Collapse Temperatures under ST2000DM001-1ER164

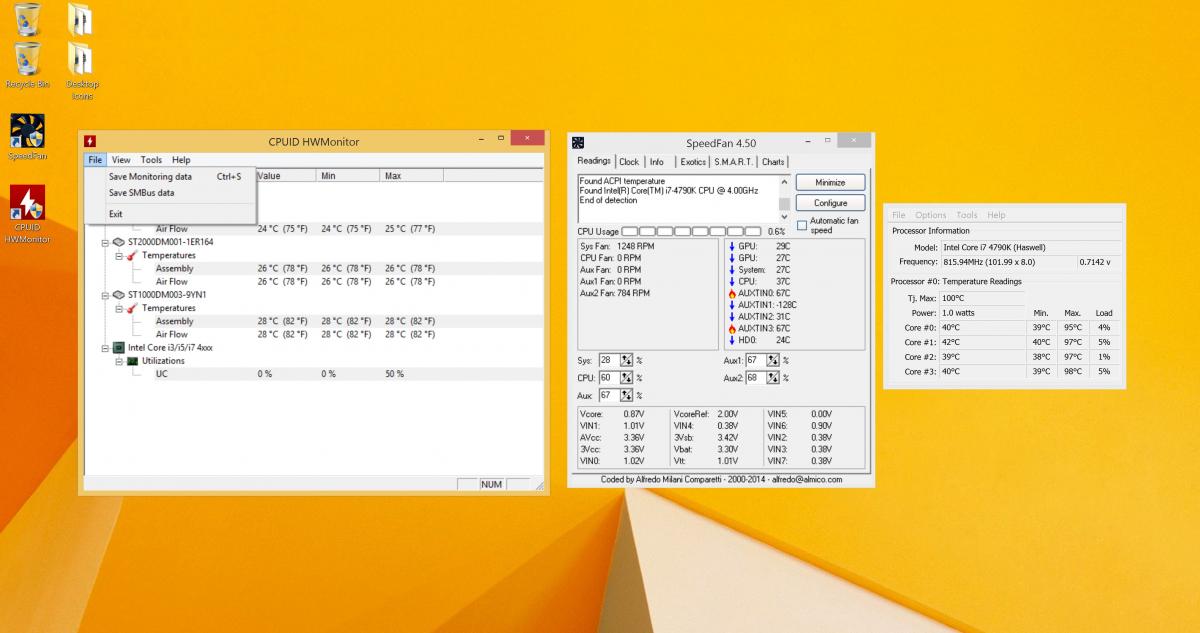[119, 255]
